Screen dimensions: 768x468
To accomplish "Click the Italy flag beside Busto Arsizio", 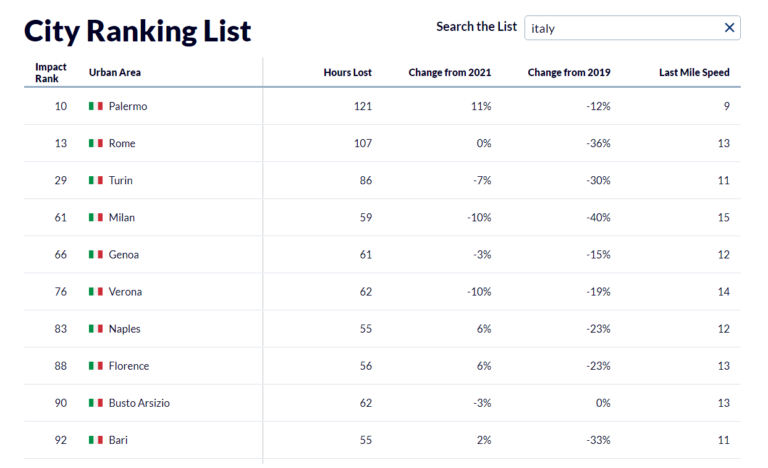I will coord(96,403).
